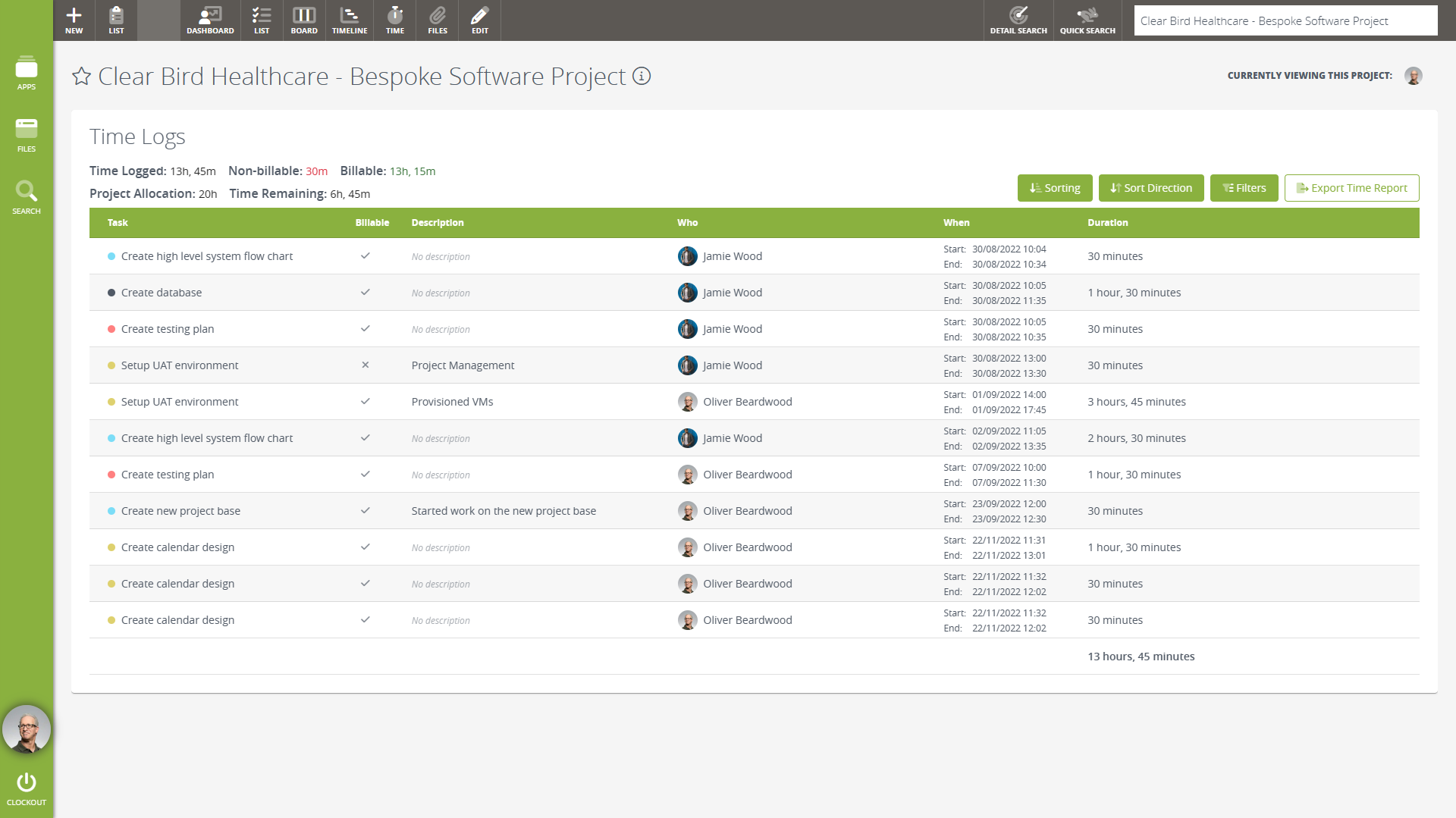Viewport: 1456px width, 818px height.
Task: Open Detail Search
Action: point(1018,20)
